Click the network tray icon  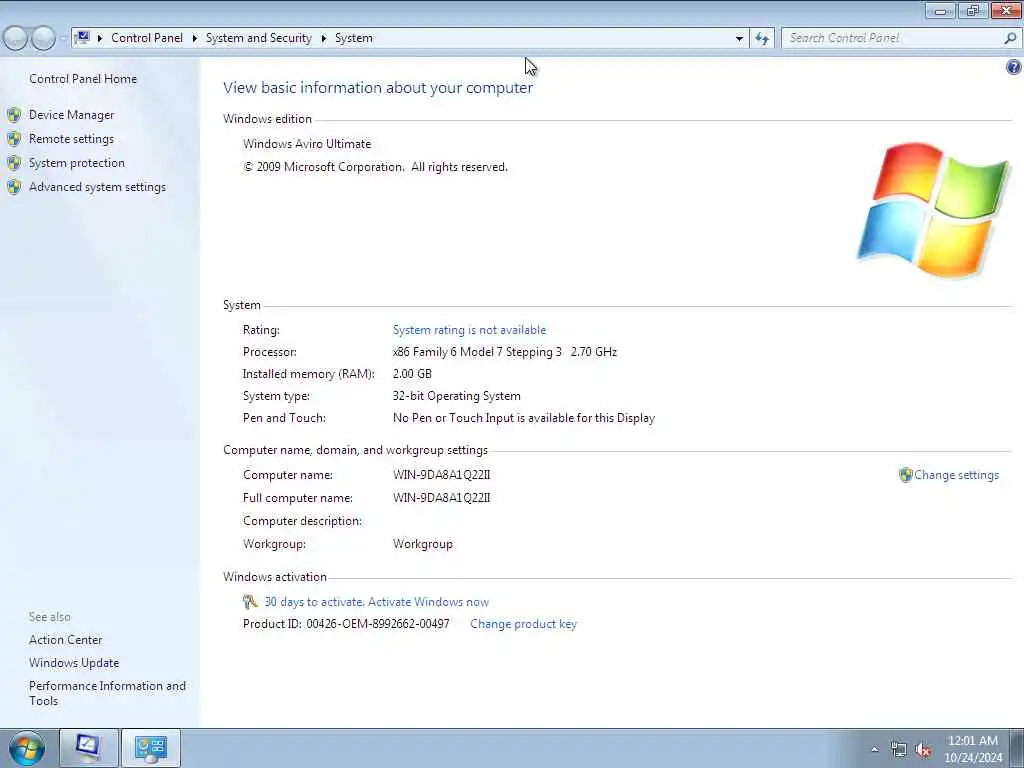899,750
